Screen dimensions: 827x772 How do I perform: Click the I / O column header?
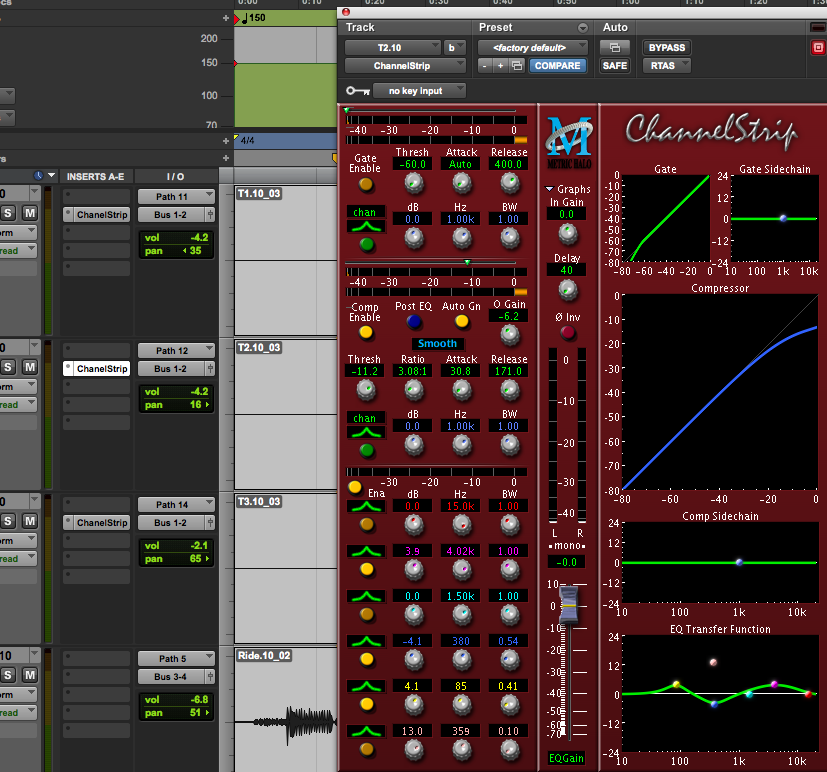click(176, 177)
